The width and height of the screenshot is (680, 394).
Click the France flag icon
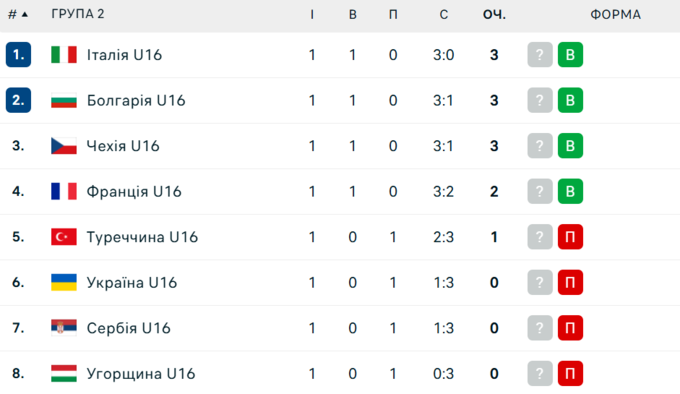[x=64, y=191]
